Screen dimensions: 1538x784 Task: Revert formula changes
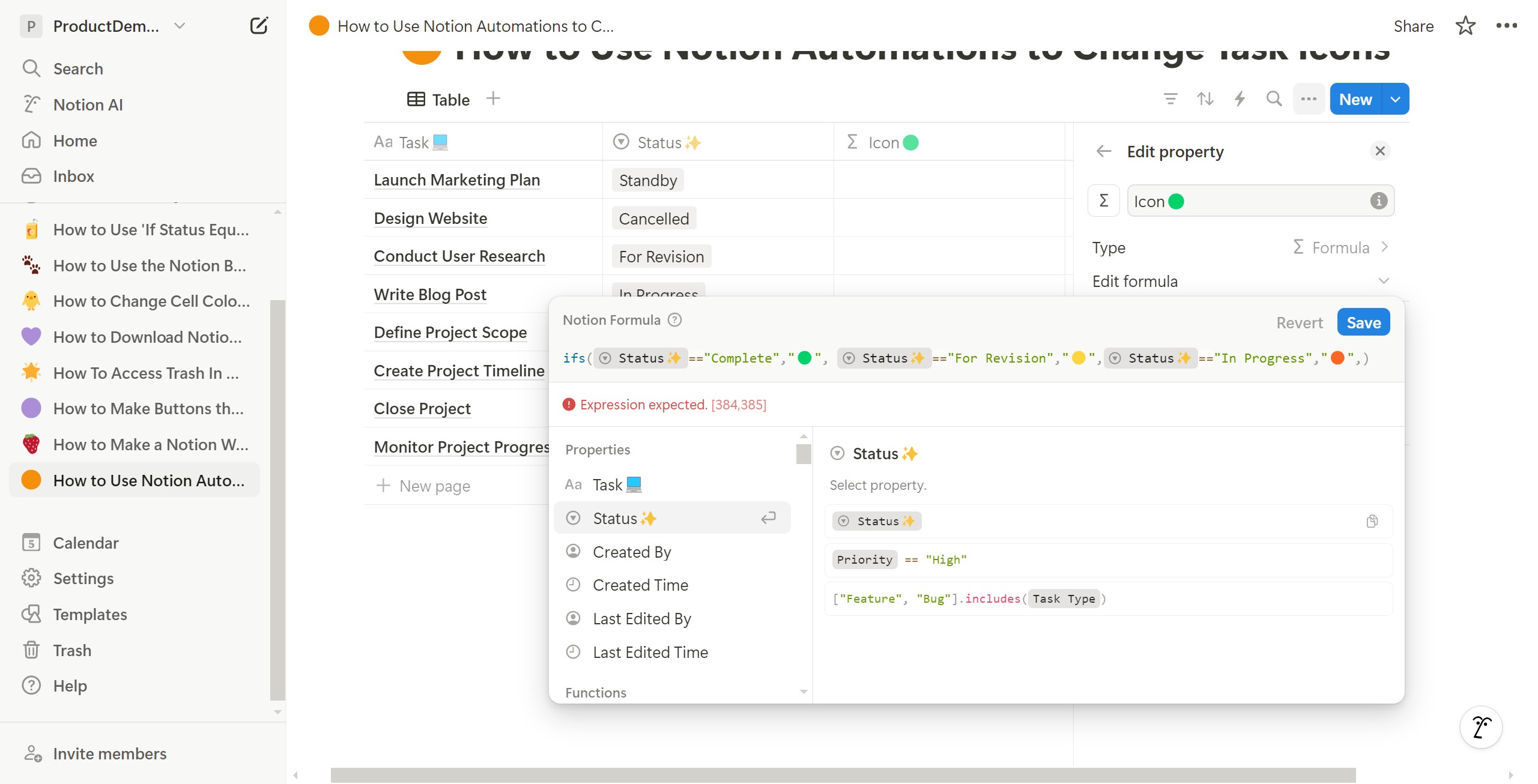(x=1300, y=322)
